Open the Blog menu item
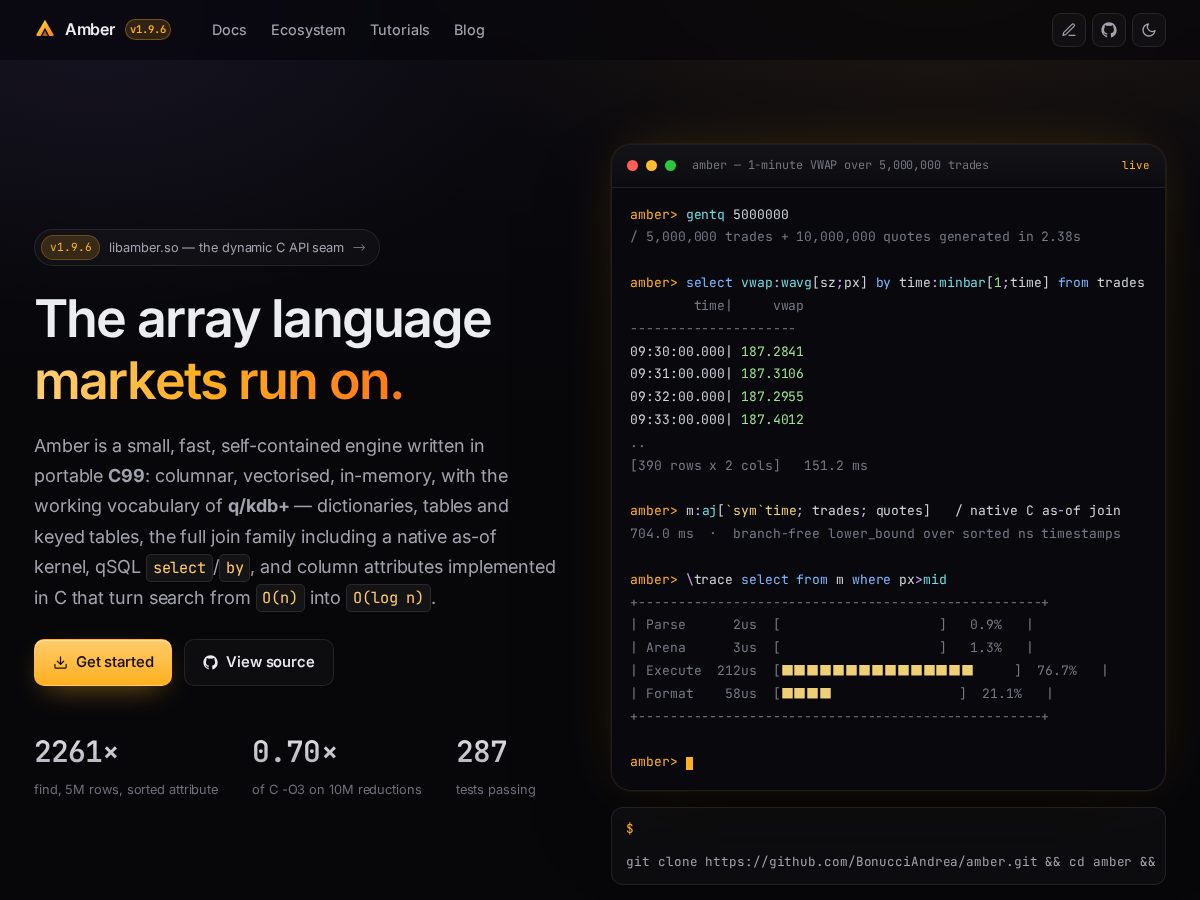 coord(469,30)
